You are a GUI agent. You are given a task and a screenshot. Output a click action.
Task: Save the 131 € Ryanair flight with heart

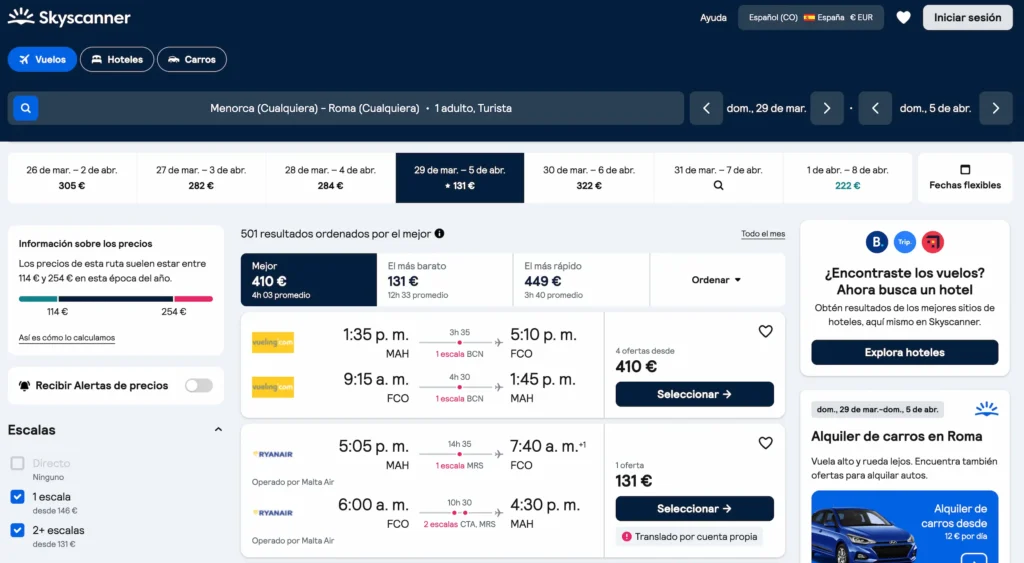coord(765,443)
